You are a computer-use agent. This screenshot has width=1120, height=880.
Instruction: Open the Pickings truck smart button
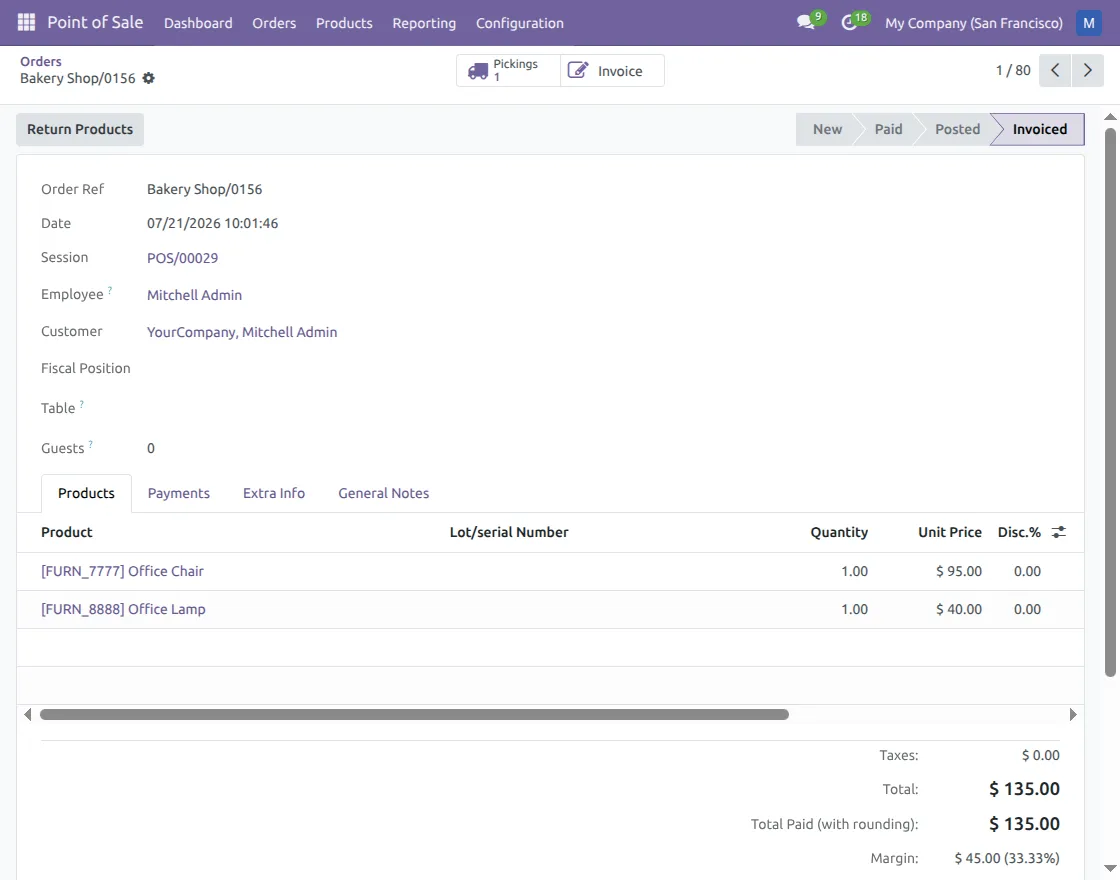click(508, 70)
